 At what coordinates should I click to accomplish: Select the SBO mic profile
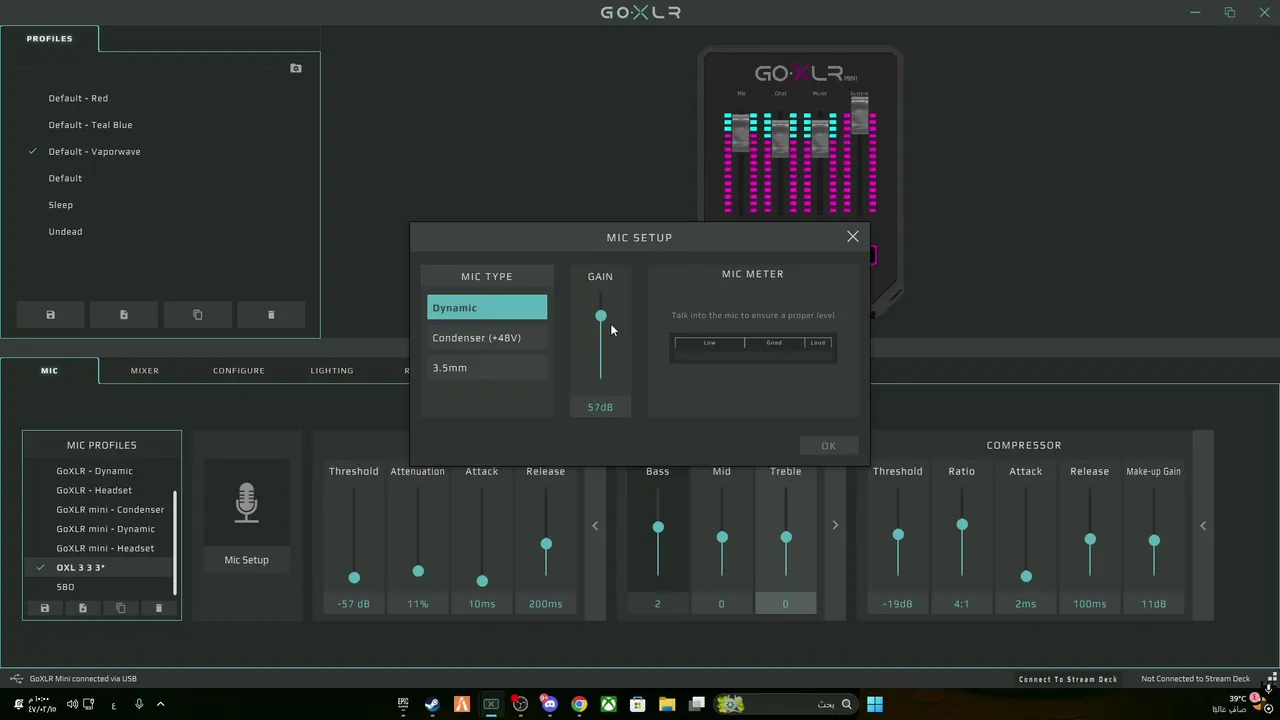click(65, 587)
